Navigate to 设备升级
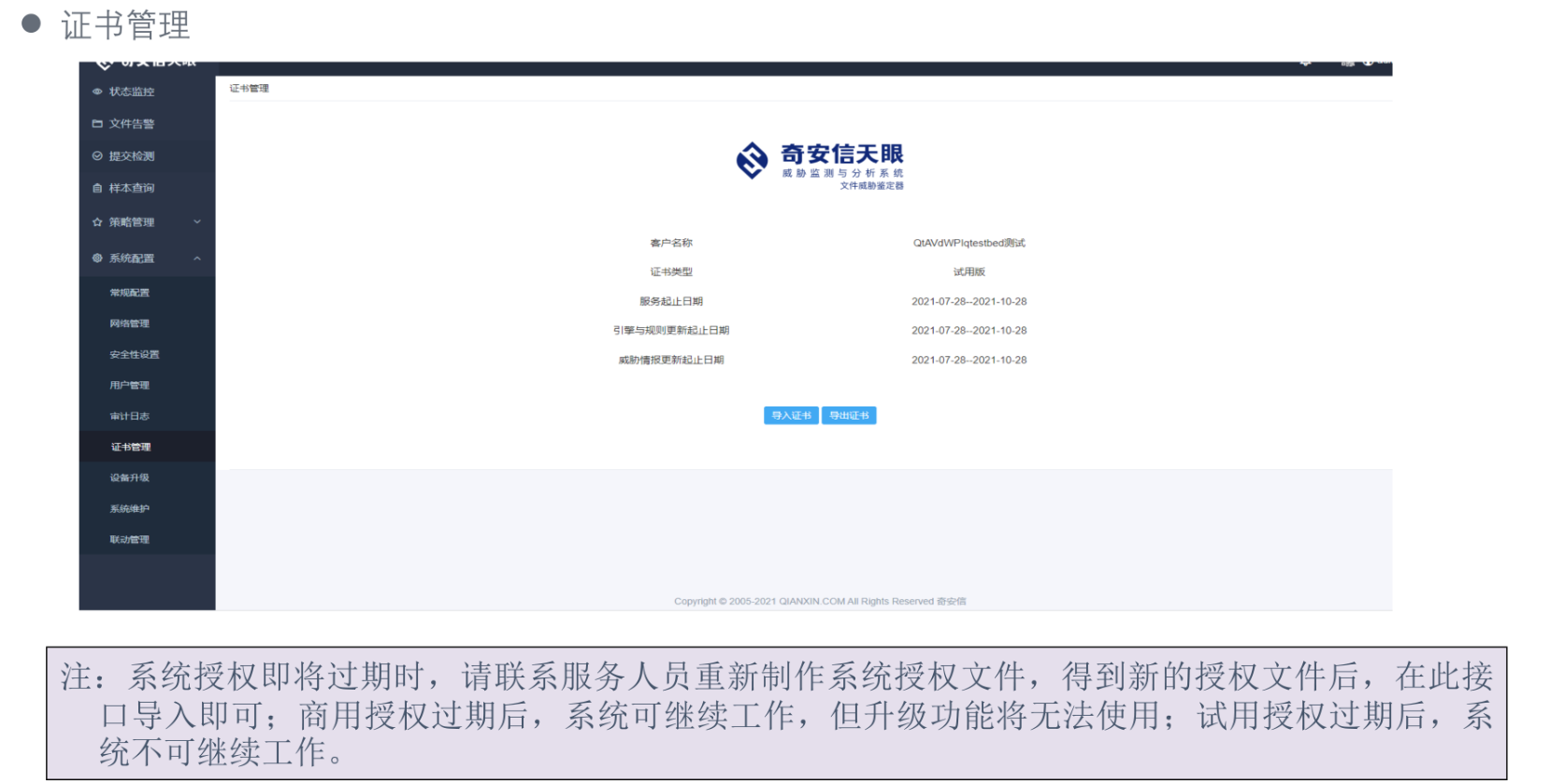Viewport: 1550px width, 784px height. pos(130,478)
